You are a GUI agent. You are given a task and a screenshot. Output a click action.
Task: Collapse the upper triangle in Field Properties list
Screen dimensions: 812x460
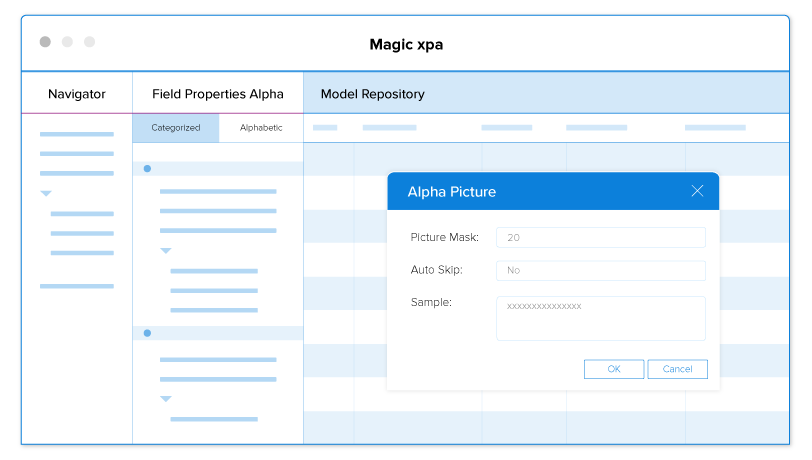point(166,250)
